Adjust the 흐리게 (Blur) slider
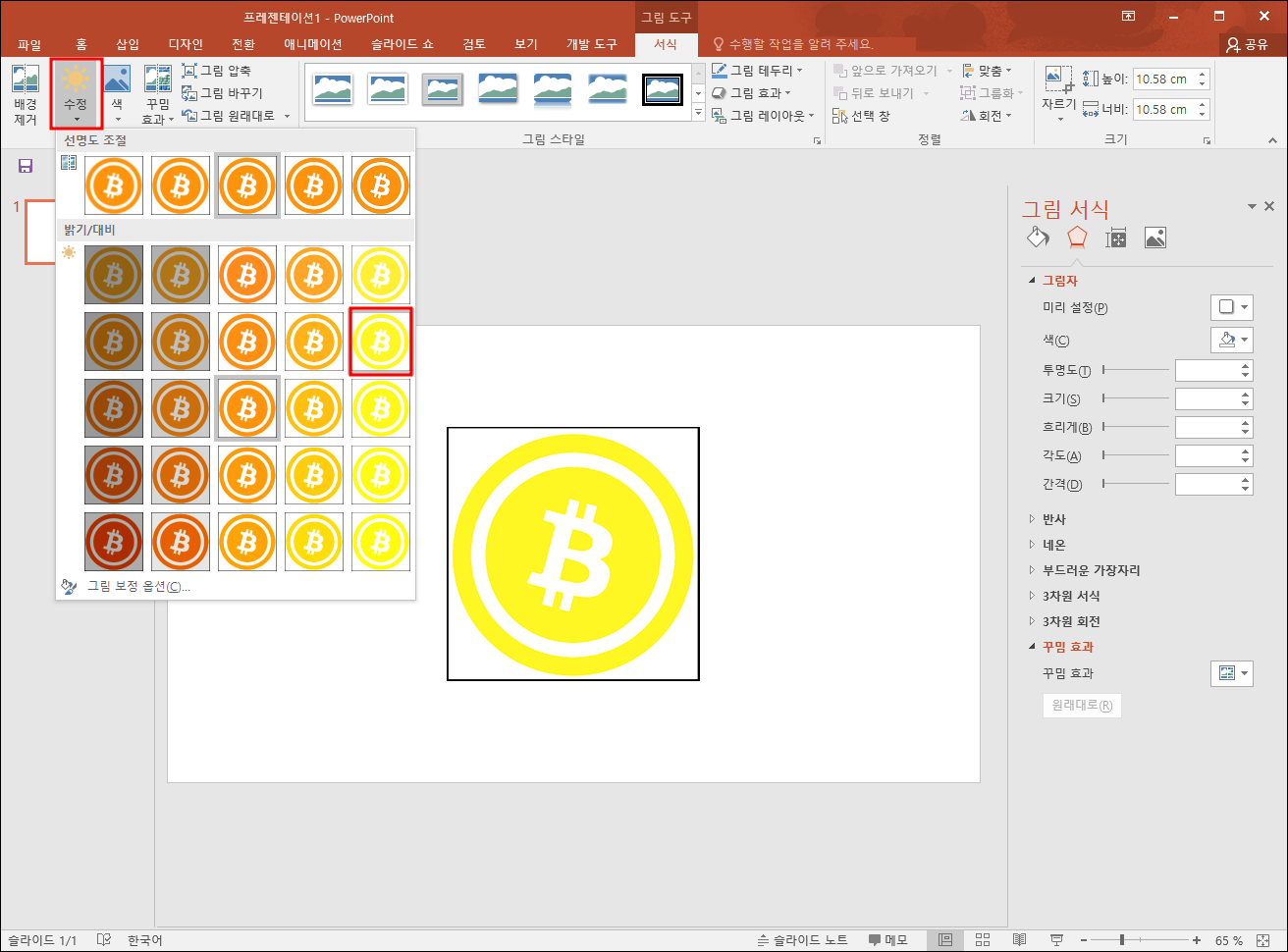Screen dimensions: 1288x952 click(1136, 427)
